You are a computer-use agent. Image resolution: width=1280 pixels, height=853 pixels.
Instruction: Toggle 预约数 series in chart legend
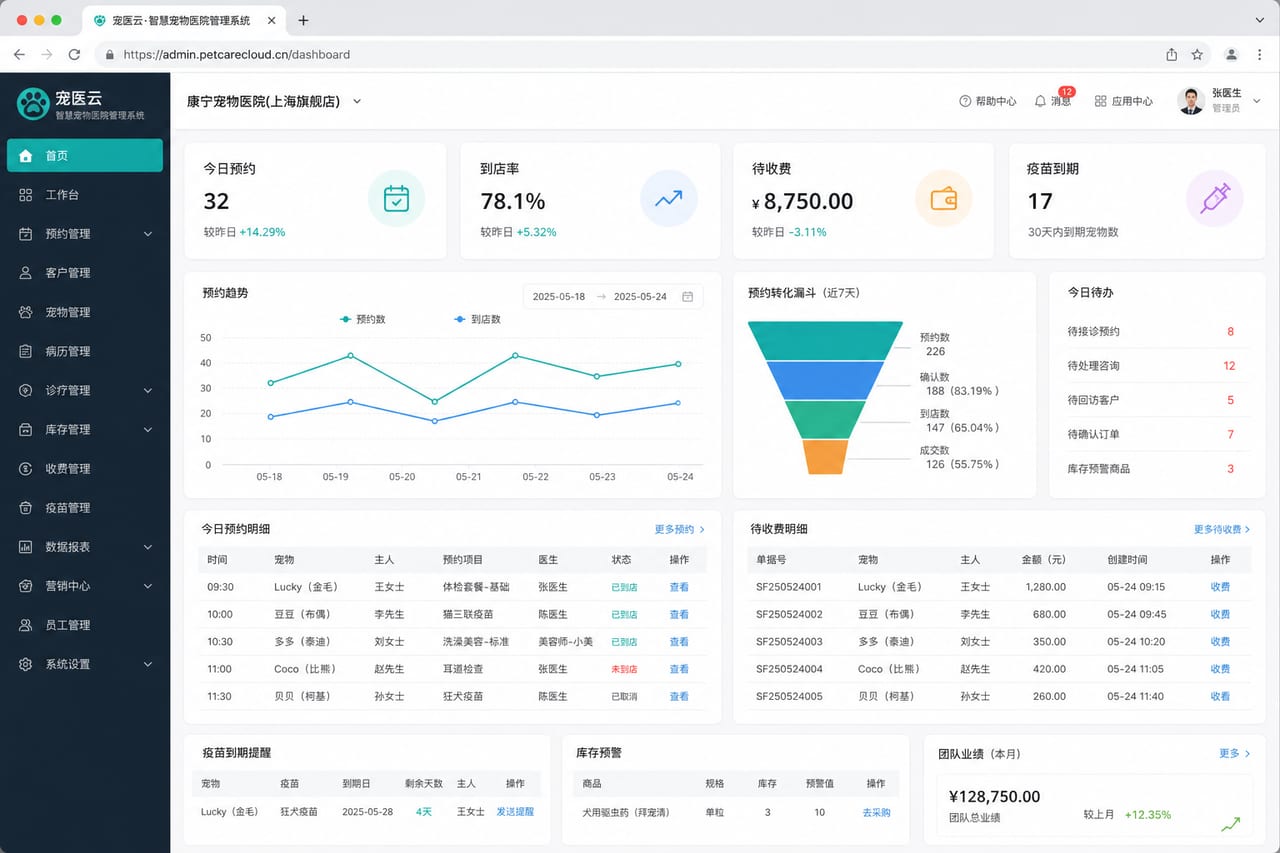pos(363,319)
